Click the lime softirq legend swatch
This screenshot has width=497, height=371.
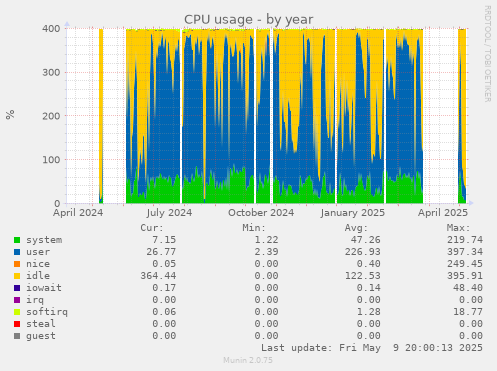pos(17,312)
